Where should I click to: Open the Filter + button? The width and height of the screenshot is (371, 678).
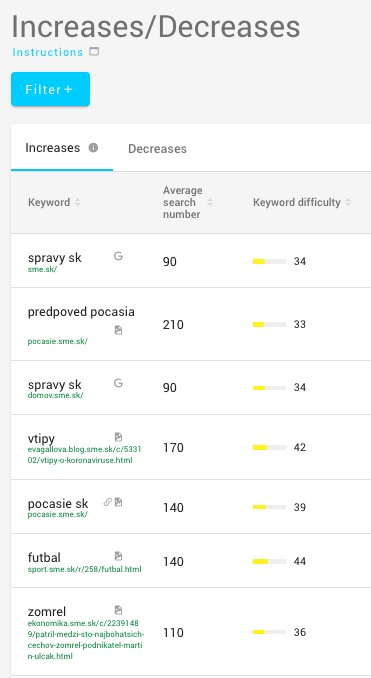tap(50, 89)
